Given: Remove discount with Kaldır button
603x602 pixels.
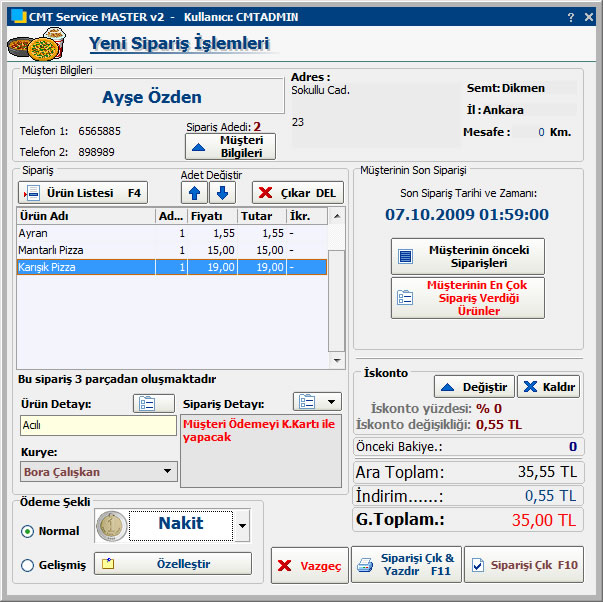Looking at the screenshot, I should (x=548, y=387).
